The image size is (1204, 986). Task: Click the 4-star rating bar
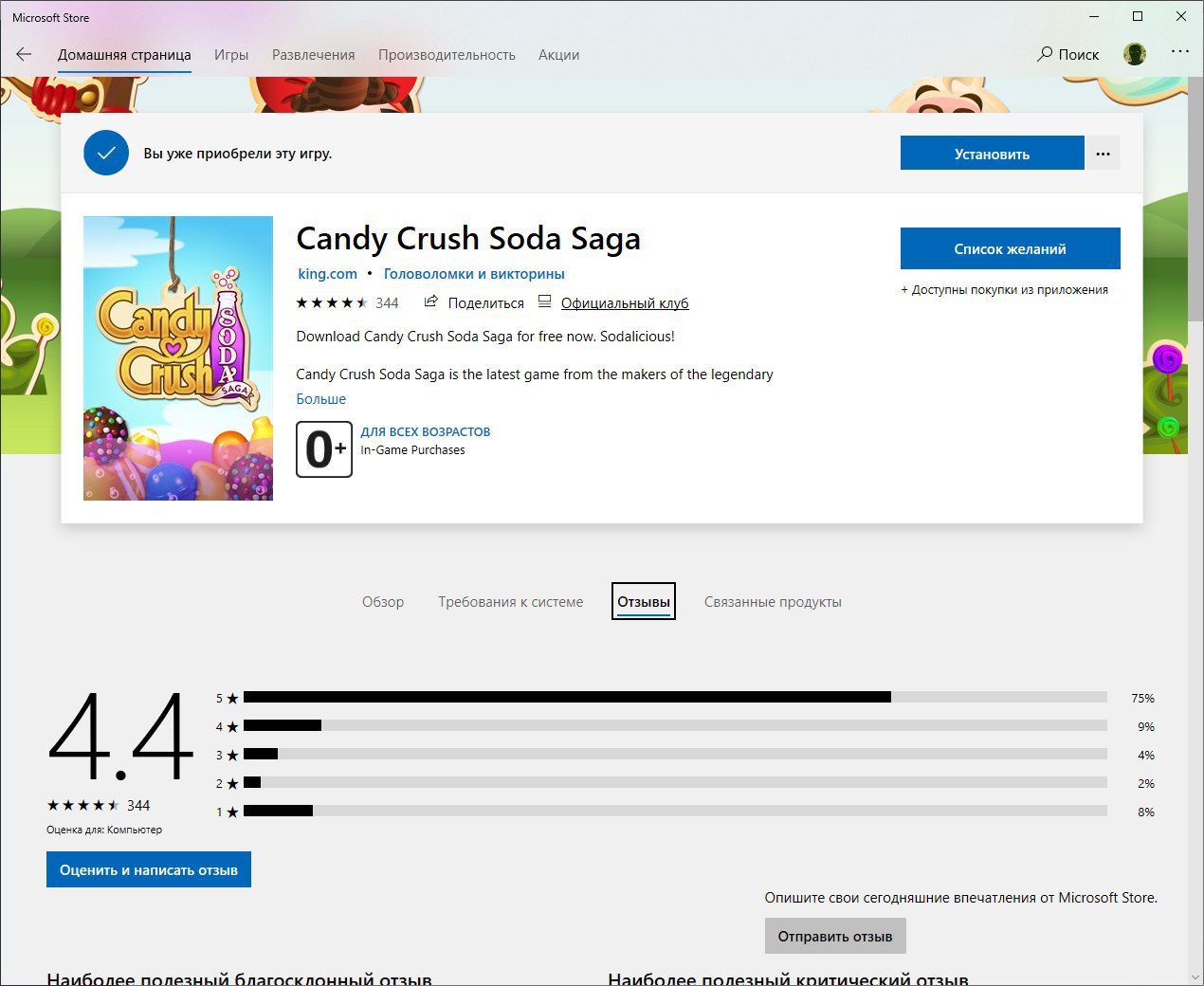[675, 725]
